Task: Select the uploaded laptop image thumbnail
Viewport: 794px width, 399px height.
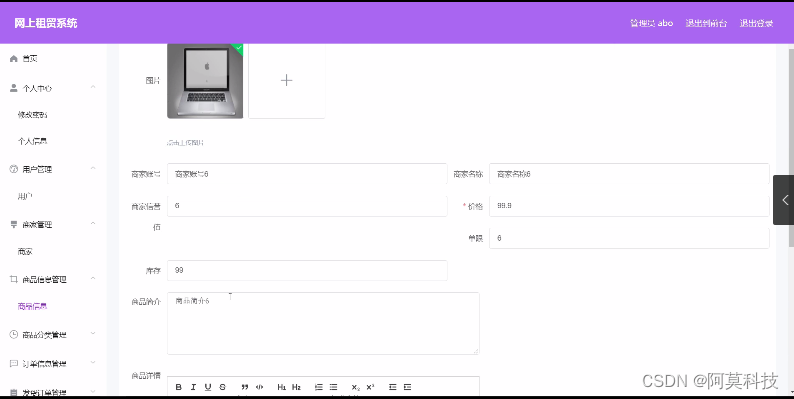Action: tap(205, 81)
